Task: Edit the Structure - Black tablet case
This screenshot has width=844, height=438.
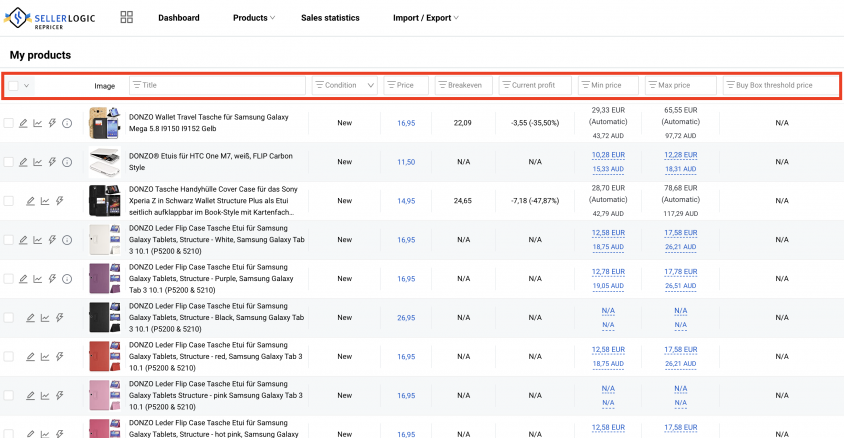Action: 31,317
